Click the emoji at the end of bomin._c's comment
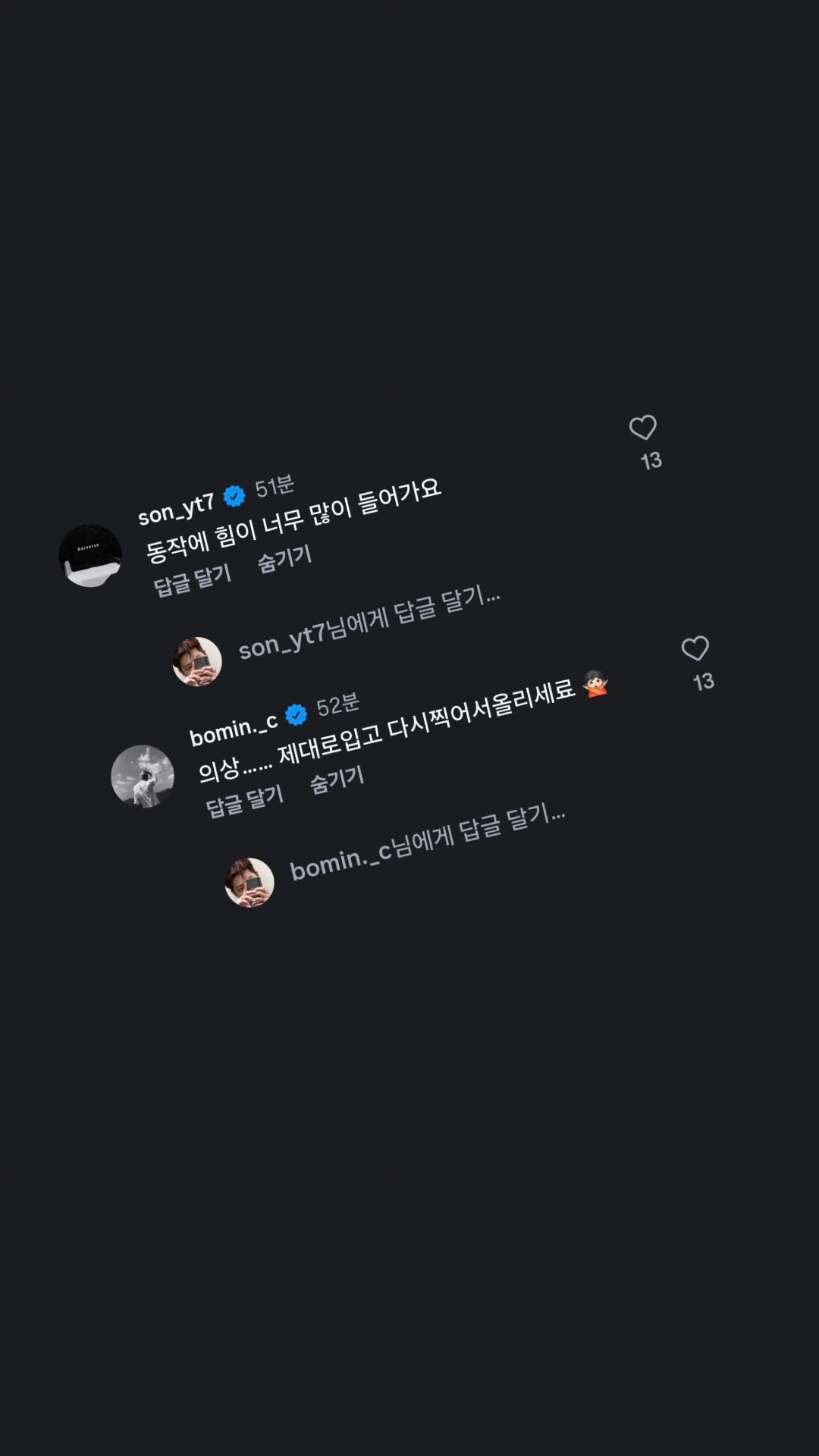Image resolution: width=819 pixels, height=1456 pixels. (x=595, y=684)
